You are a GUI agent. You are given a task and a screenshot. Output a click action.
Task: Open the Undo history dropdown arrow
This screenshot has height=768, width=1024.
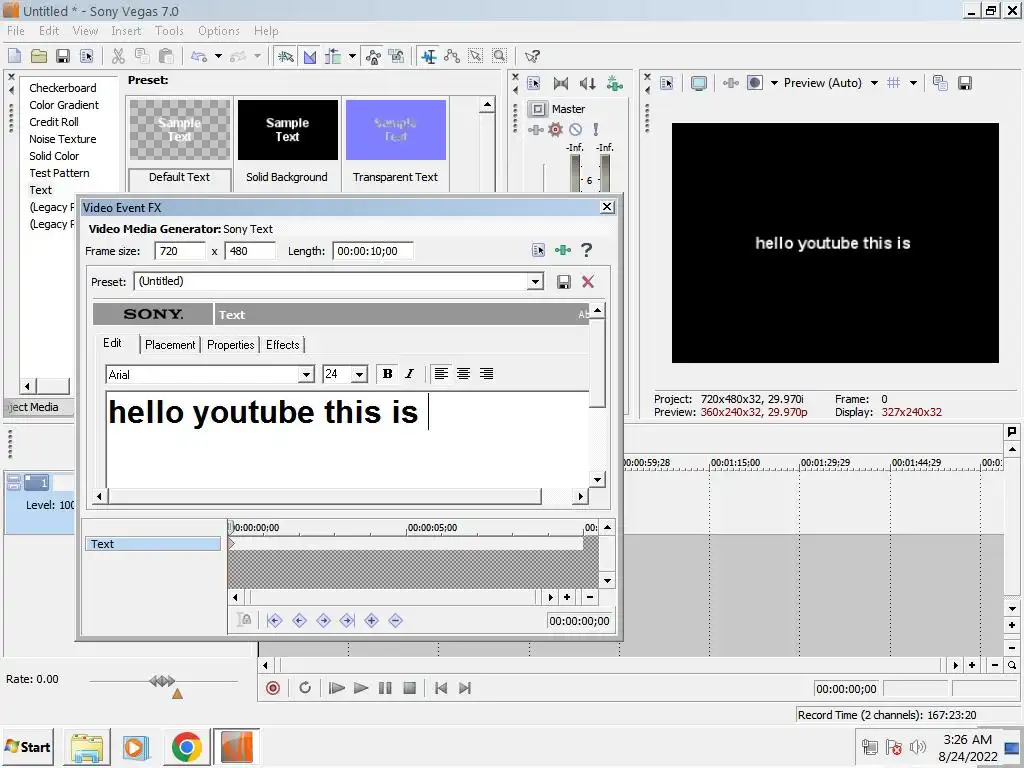[x=218, y=56]
